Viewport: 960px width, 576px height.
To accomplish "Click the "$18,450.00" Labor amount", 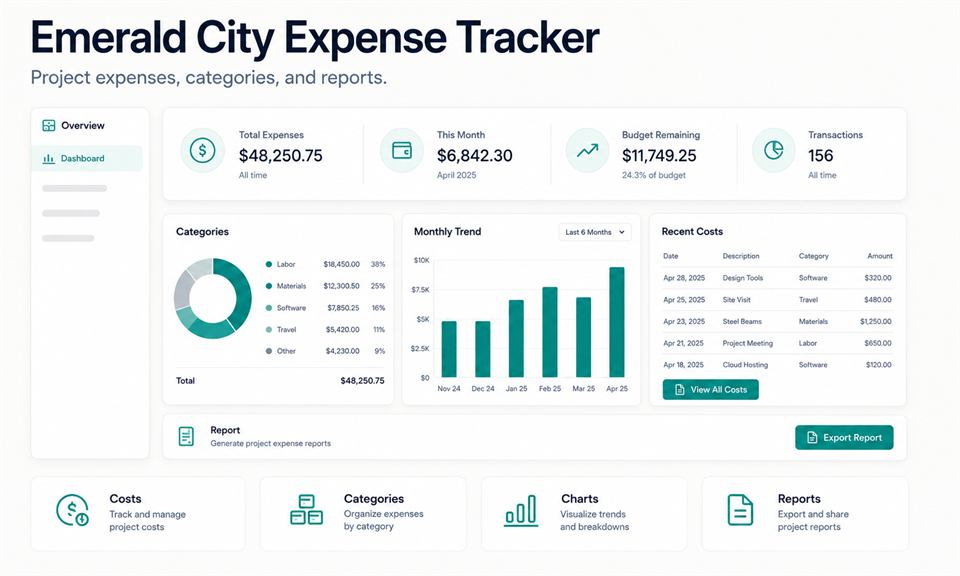I will tap(342, 264).
